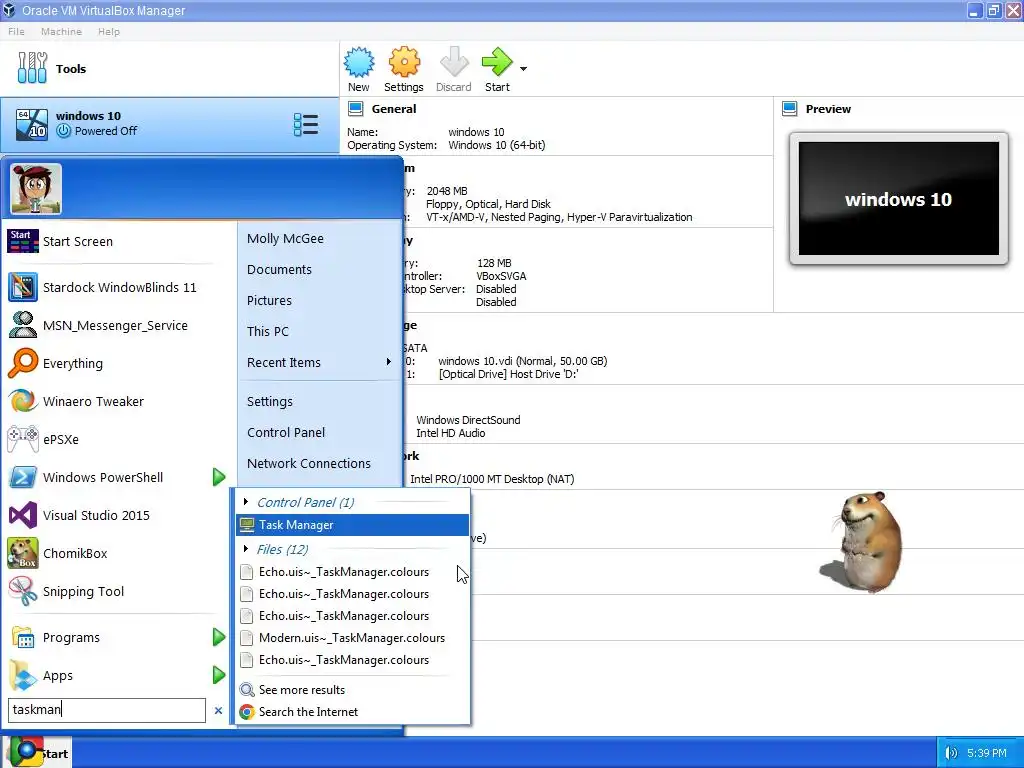Click the New virtual machine icon
The width and height of the screenshot is (1024, 768).
click(359, 62)
